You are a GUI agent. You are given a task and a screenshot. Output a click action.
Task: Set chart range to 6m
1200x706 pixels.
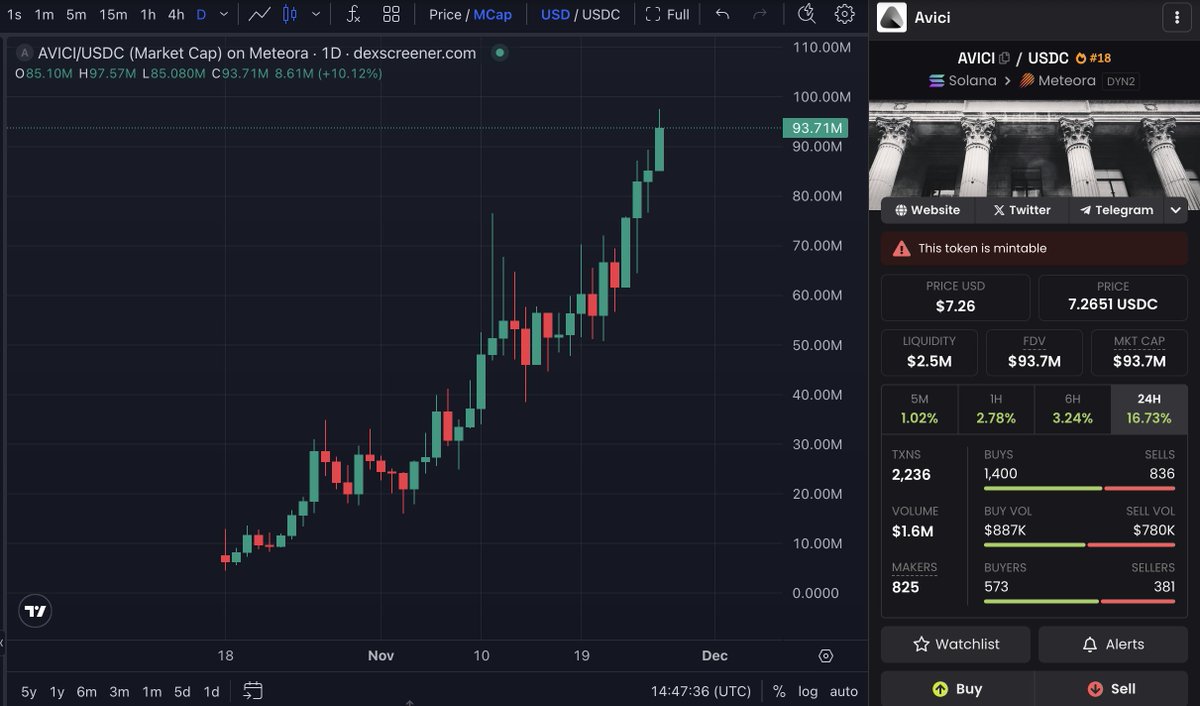pyautogui.click(x=87, y=691)
